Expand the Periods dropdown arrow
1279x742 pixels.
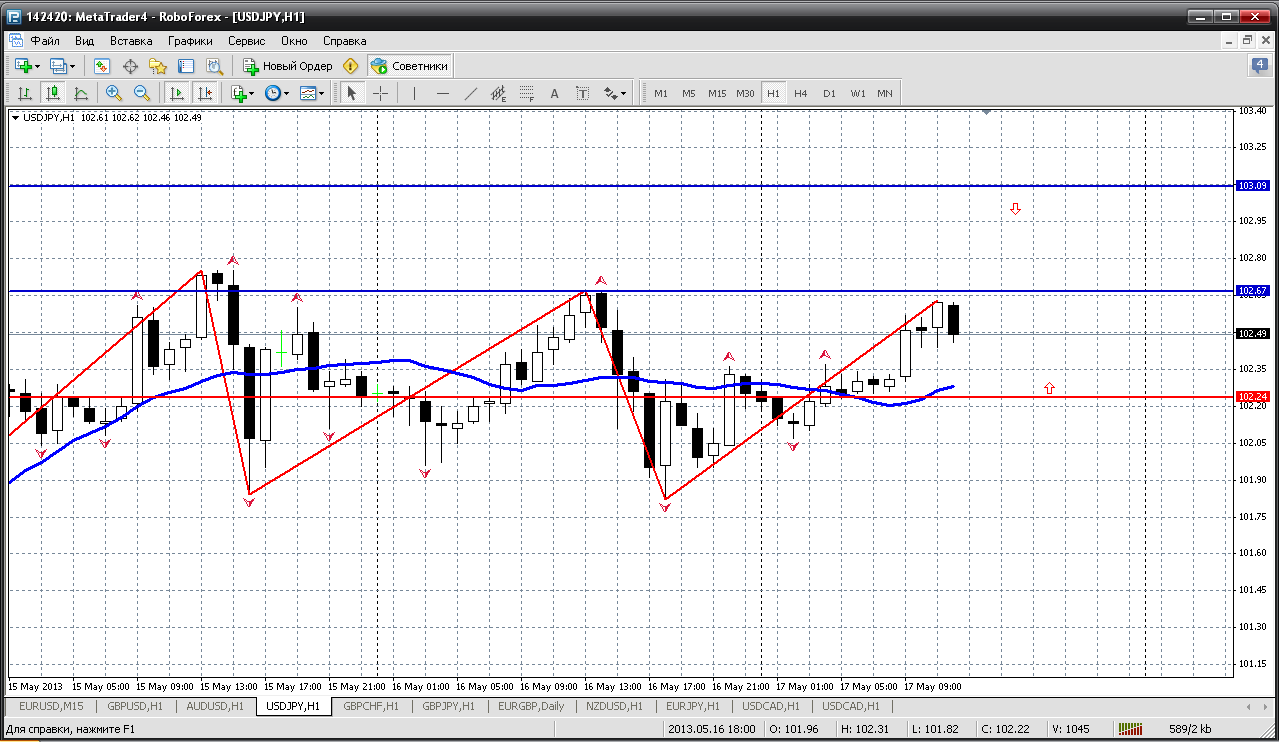click(286, 94)
